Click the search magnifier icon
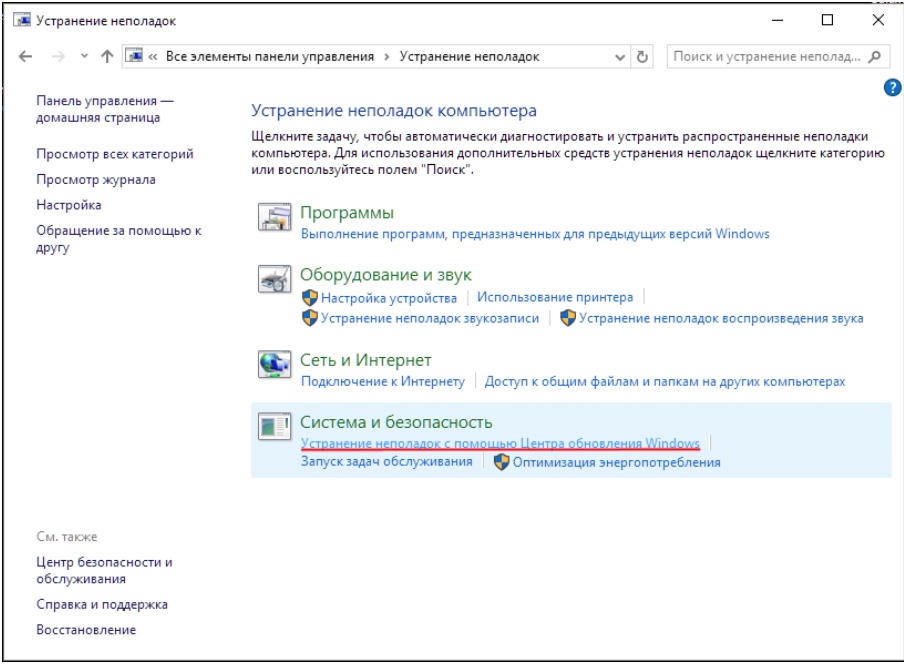 (x=875, y=57)
